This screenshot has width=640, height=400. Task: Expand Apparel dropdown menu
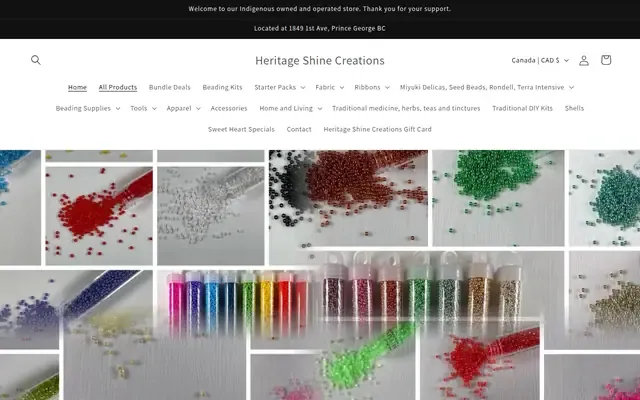pos(183,108)
